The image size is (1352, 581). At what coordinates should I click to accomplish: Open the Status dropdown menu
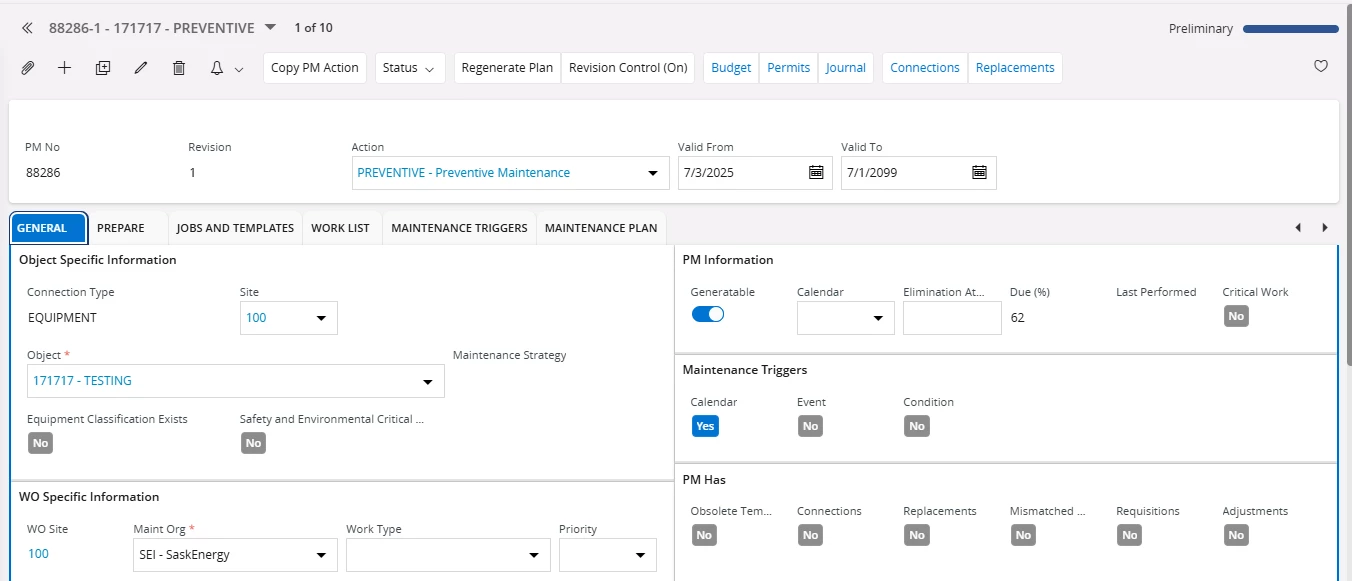pyautogui.click(x=410, y=68)
